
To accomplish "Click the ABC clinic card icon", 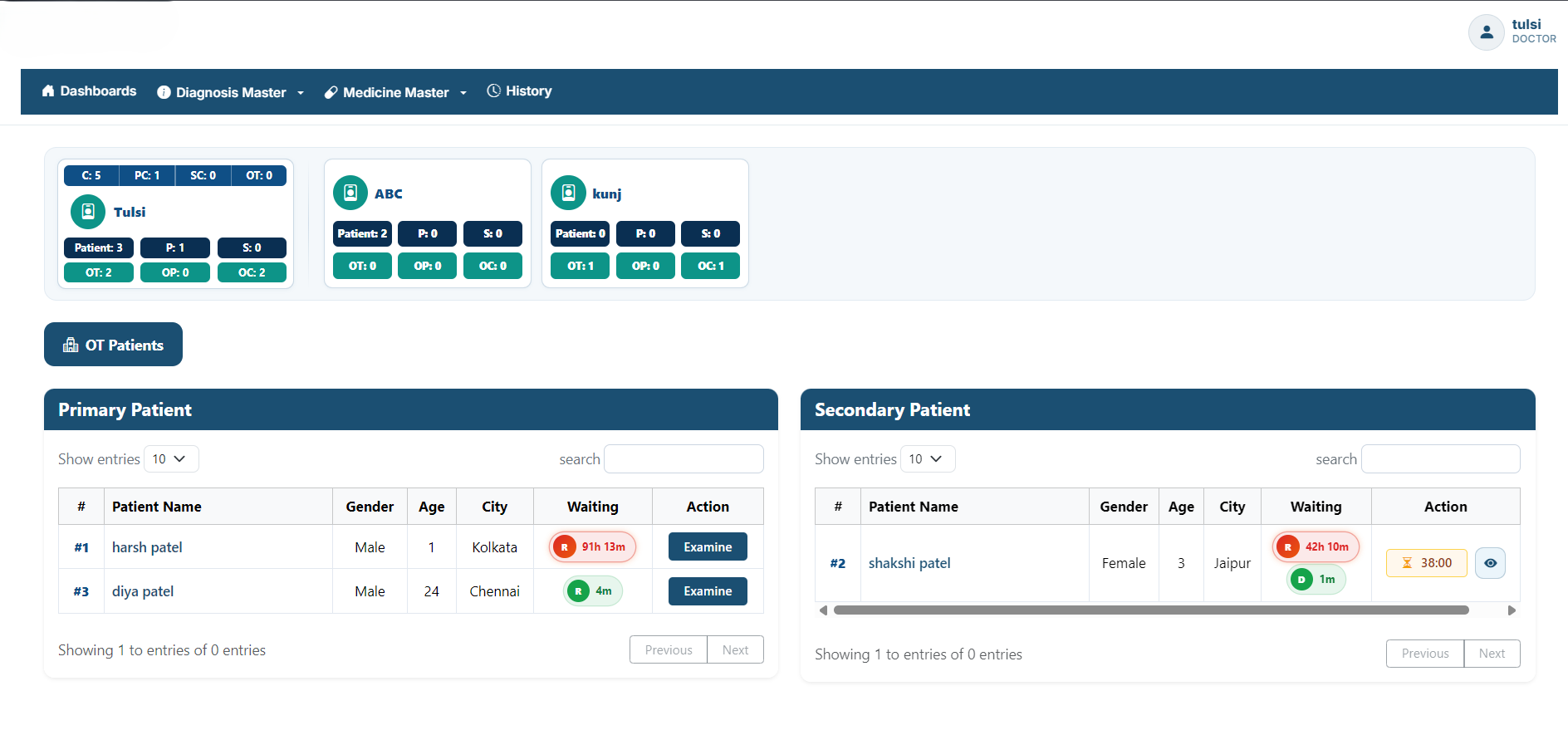I will pos(350,193).
